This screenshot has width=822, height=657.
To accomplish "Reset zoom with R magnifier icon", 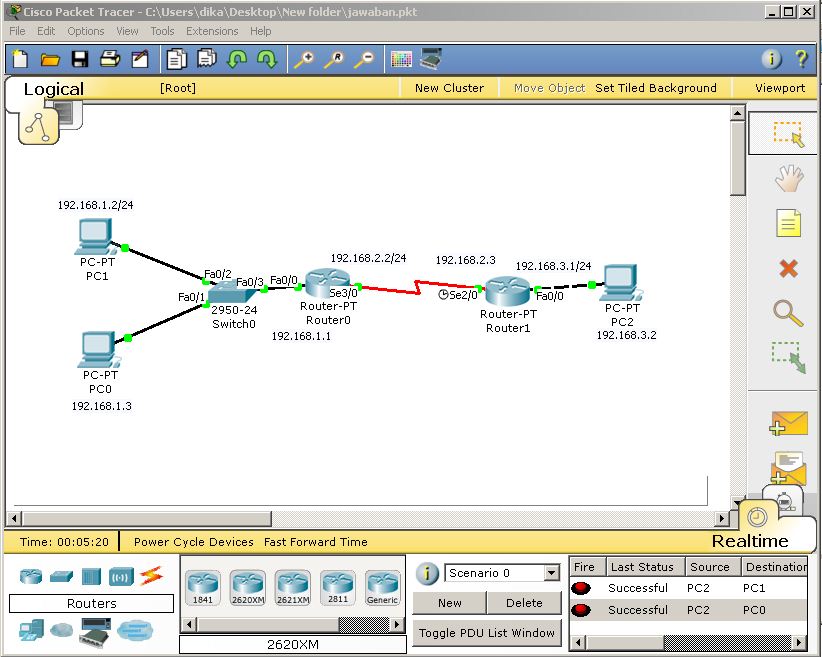I will pyautogui.click(x=333, y=59).
